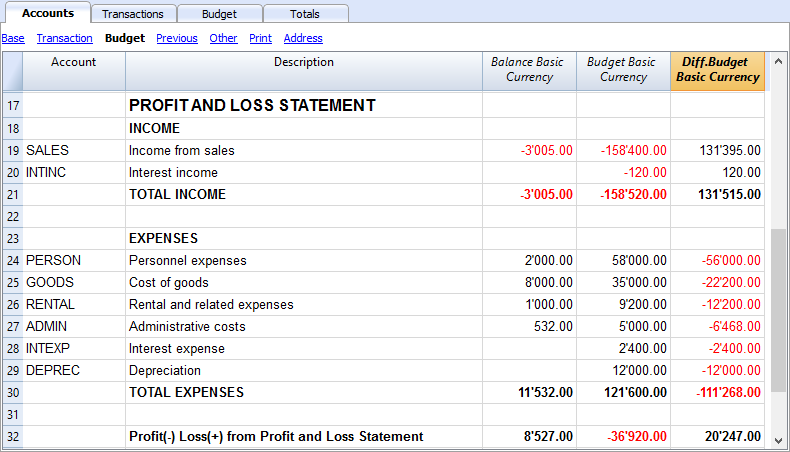
Task: Select the bold Budget view
Action: click(124, 38)
